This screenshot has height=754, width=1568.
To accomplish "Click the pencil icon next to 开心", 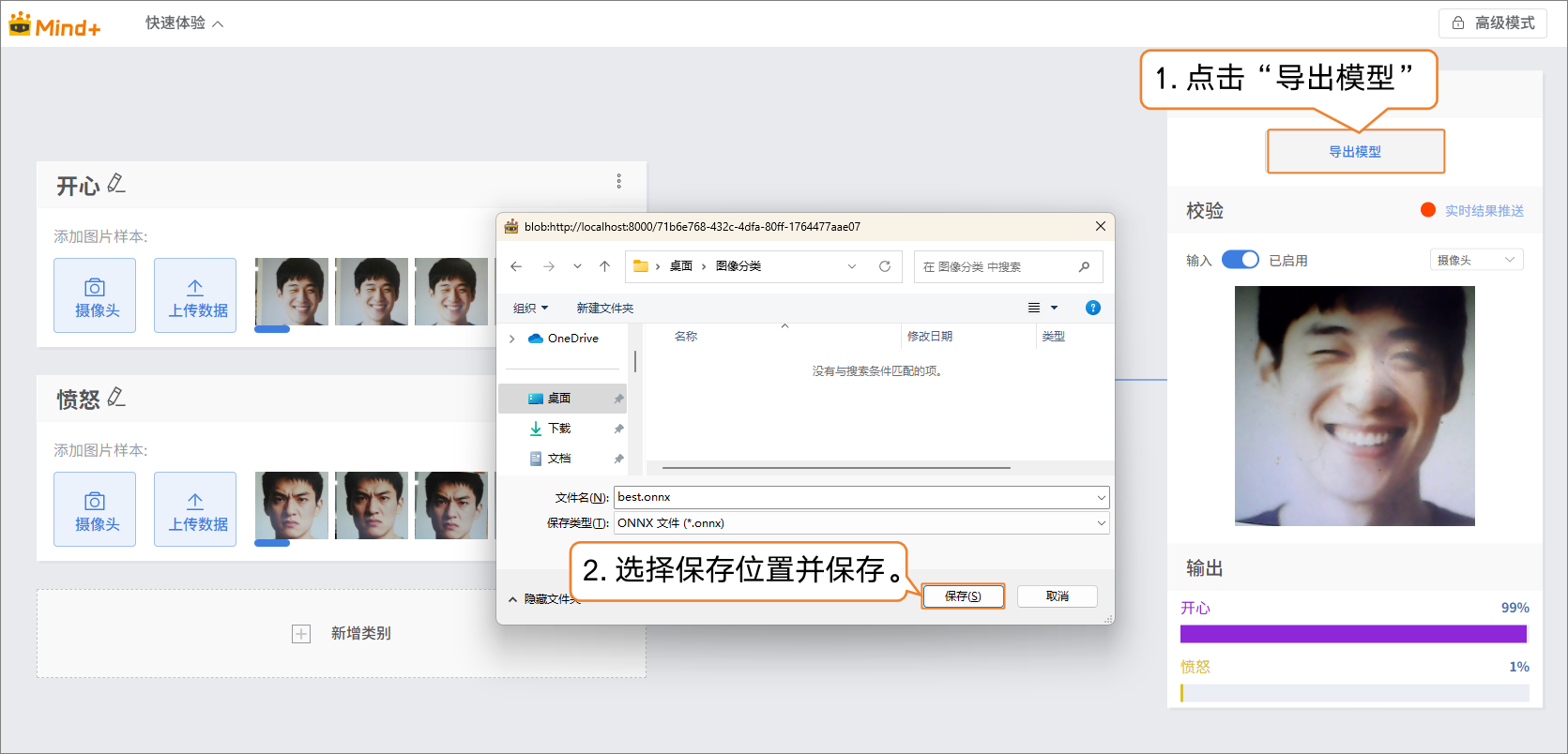I will 116,184.
